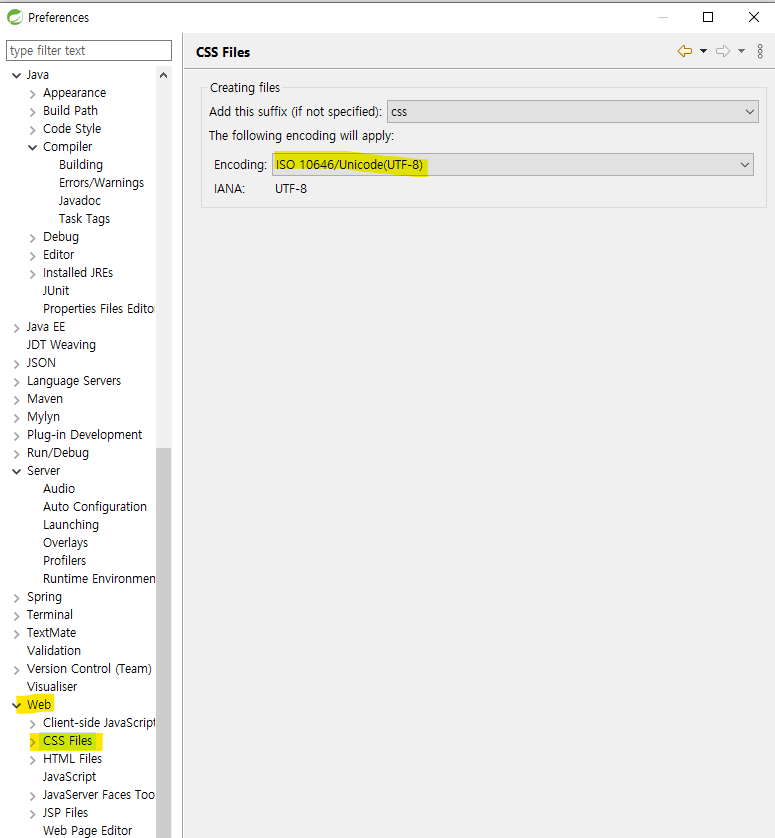Expand the Java EE node
This screenshot has width=775, height=838.
click(x=17, y=328)
